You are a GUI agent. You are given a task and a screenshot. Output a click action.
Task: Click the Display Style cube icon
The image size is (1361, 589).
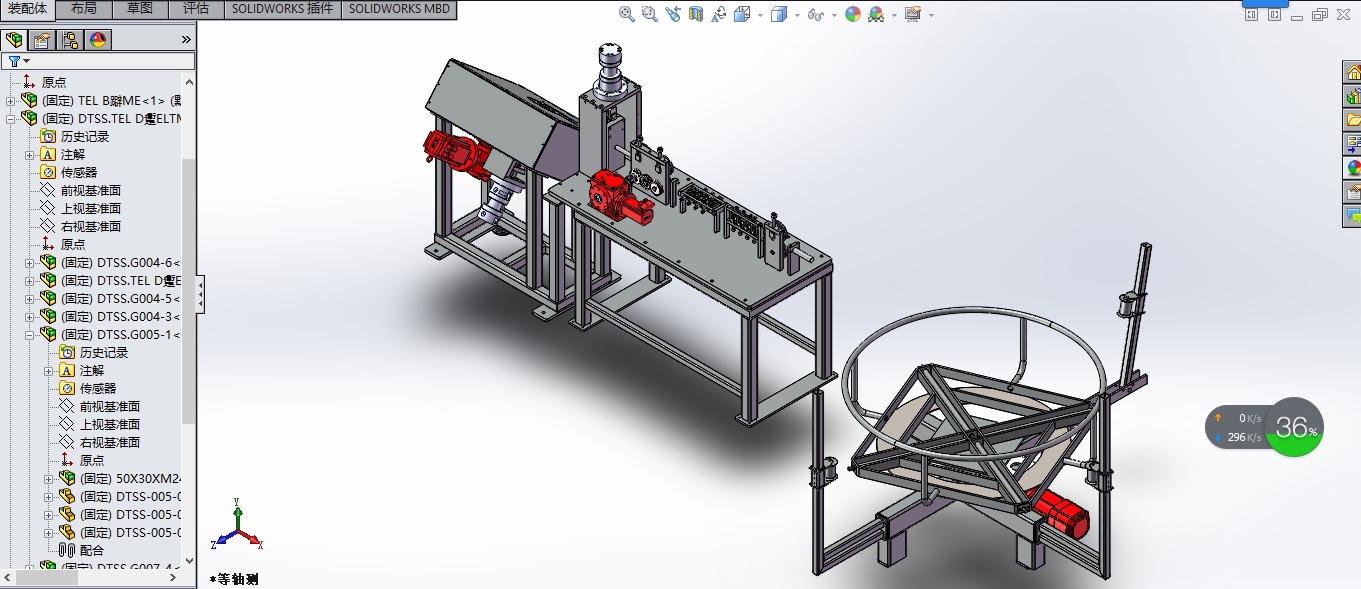779,14
